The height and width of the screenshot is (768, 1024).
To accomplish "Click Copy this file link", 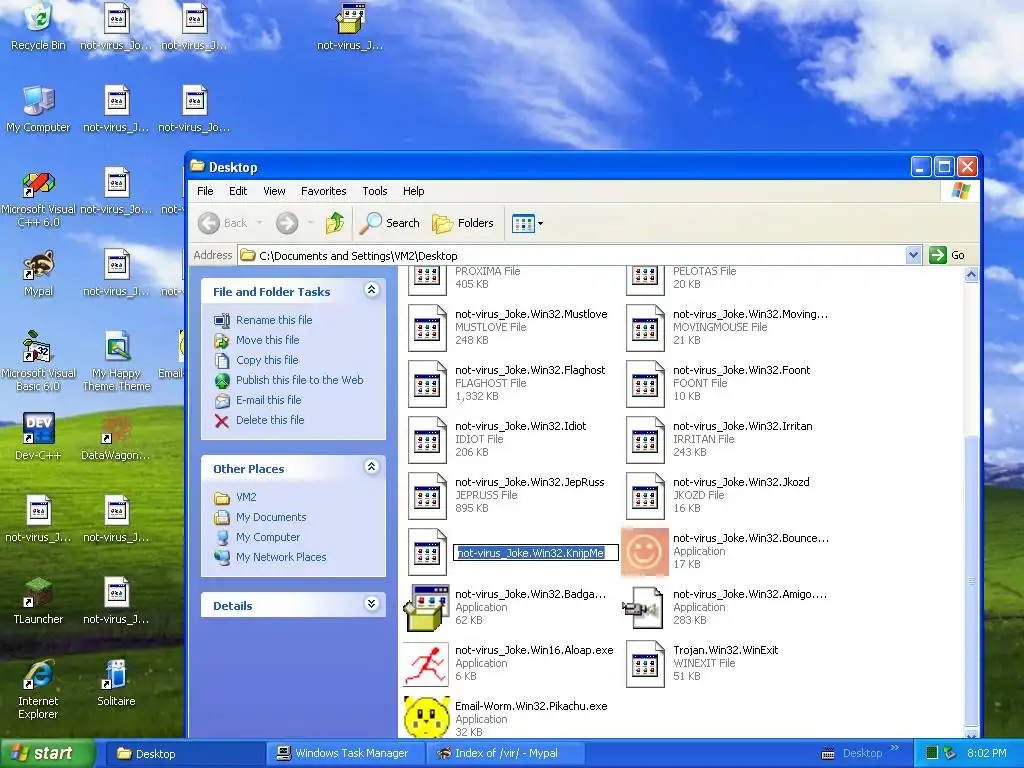I will click(x=266, y=360).
